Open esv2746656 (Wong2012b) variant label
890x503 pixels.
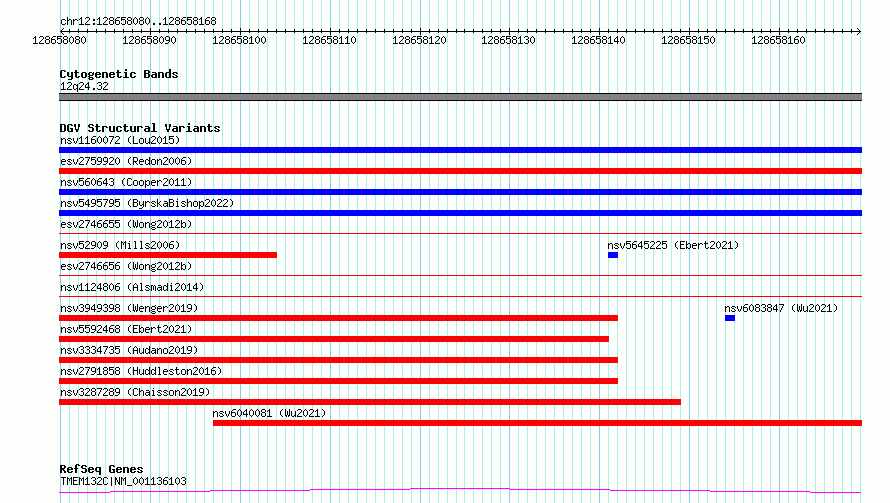pyautogui.click(x=126, y=266)
